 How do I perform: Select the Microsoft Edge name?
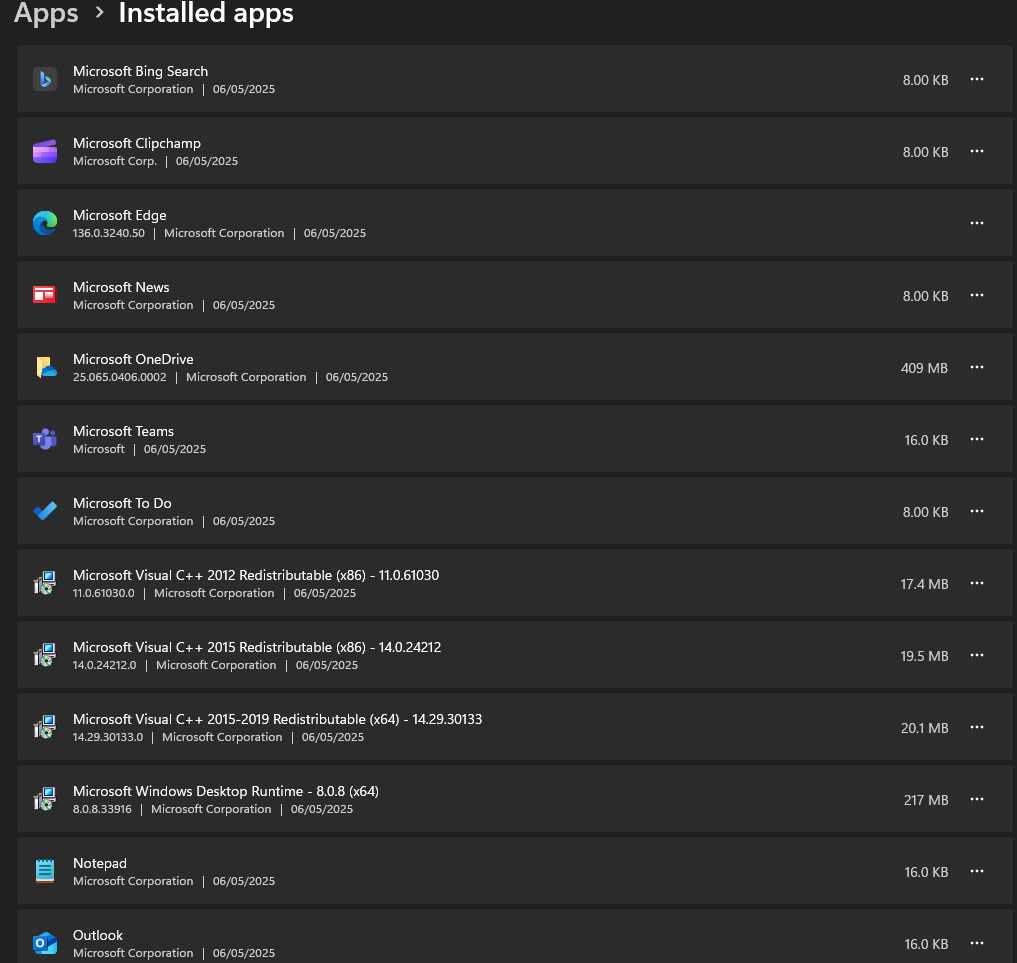[119, 215]
